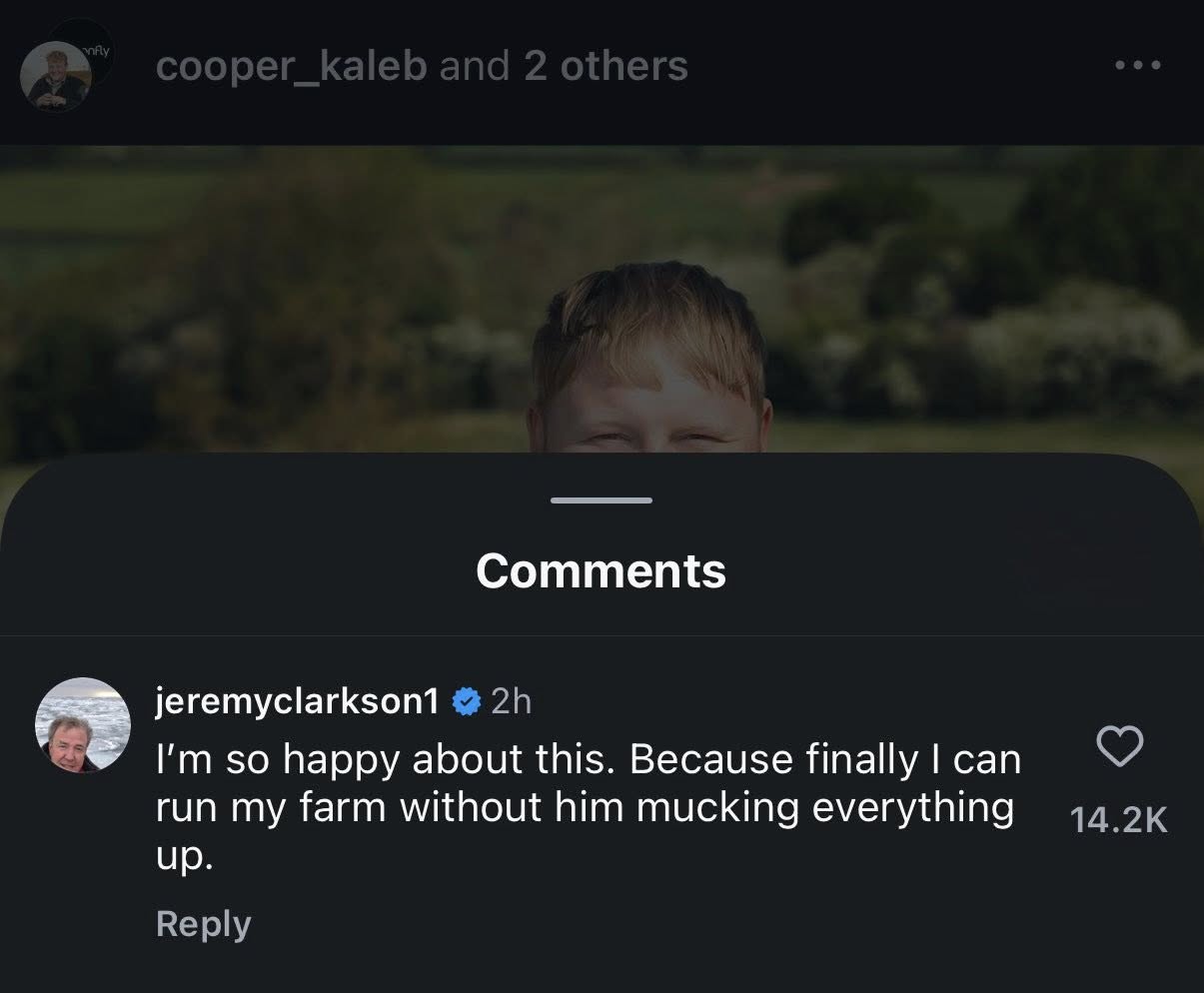The height and width of the screenshot is (993, 1204).
Task: Click the final word 'up.' of the comment
Action: 185,856
